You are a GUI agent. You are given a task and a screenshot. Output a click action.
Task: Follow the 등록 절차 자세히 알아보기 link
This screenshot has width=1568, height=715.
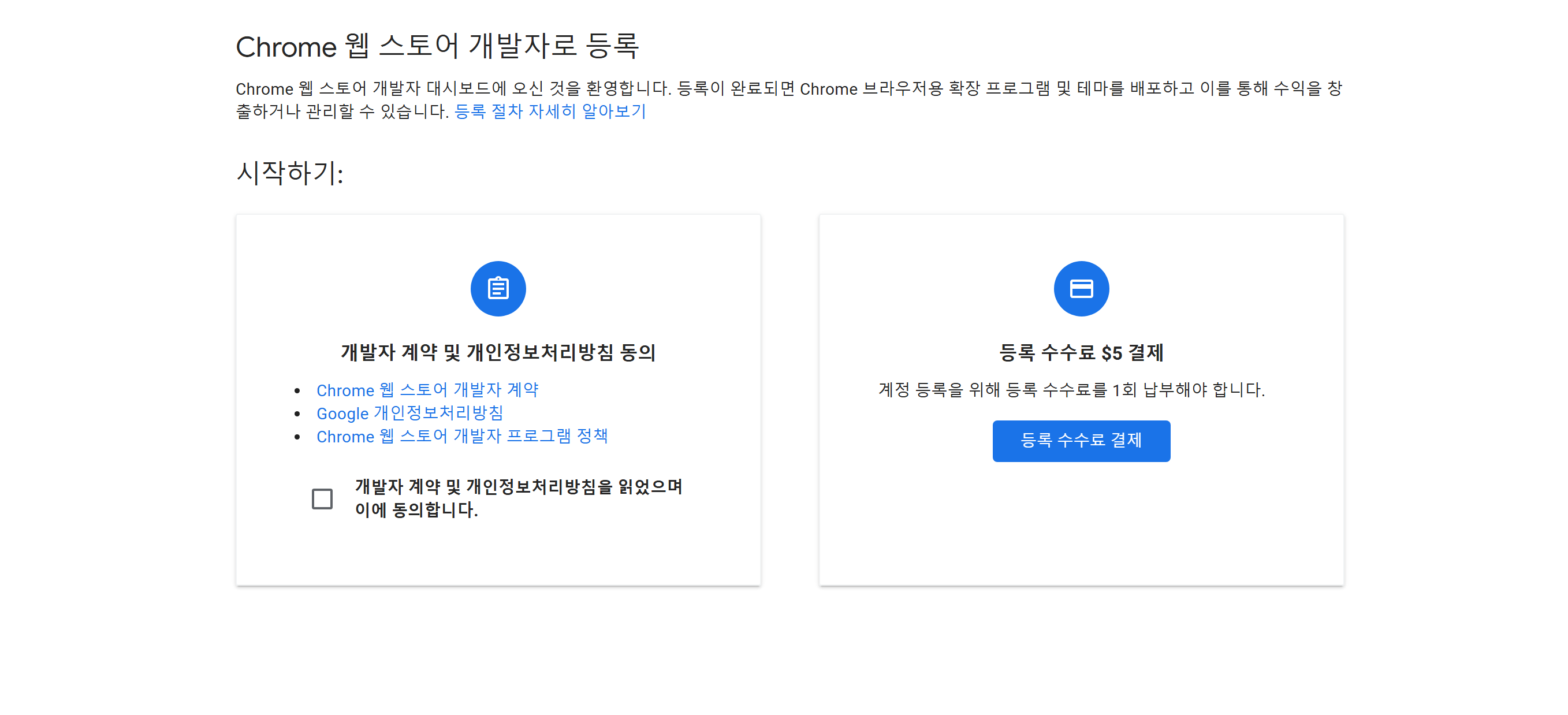[550, 111]
